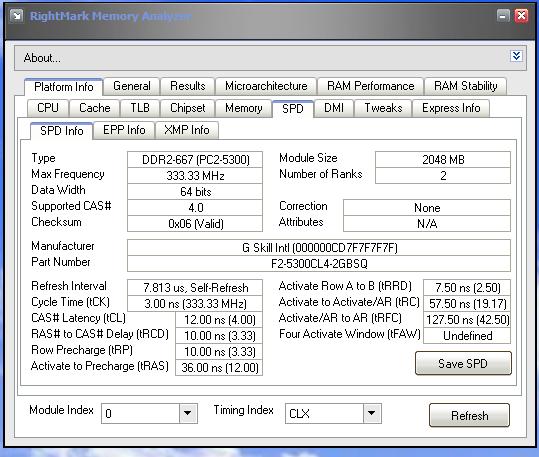The image size is (539, 457).
Task: Click the 127.50 ns (42.50) tRFC value
Action: (x=467, y=319)
